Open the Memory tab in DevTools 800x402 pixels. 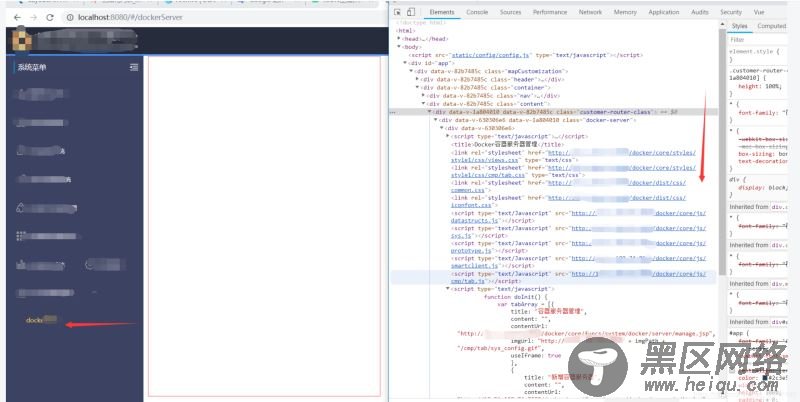[625, 12]
